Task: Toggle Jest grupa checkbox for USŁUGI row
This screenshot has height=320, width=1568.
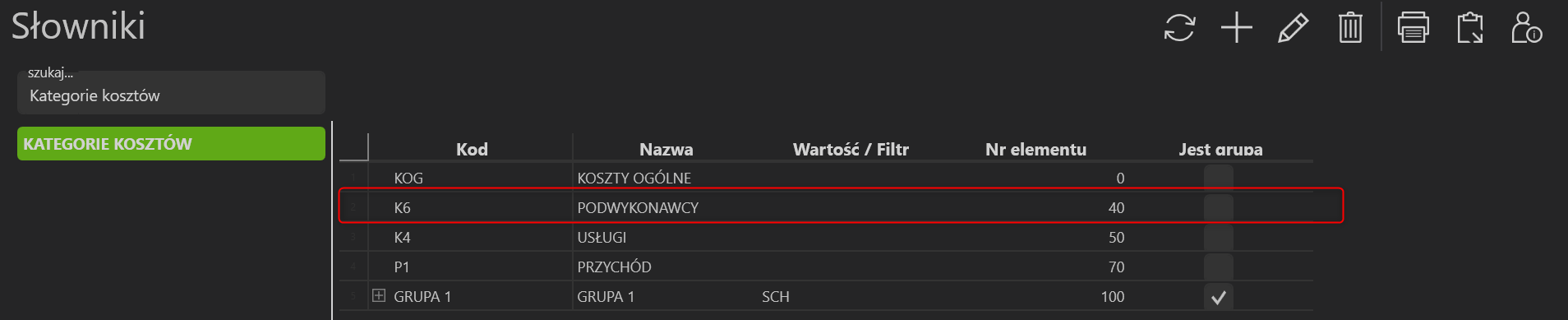Action: [1219, 238]
